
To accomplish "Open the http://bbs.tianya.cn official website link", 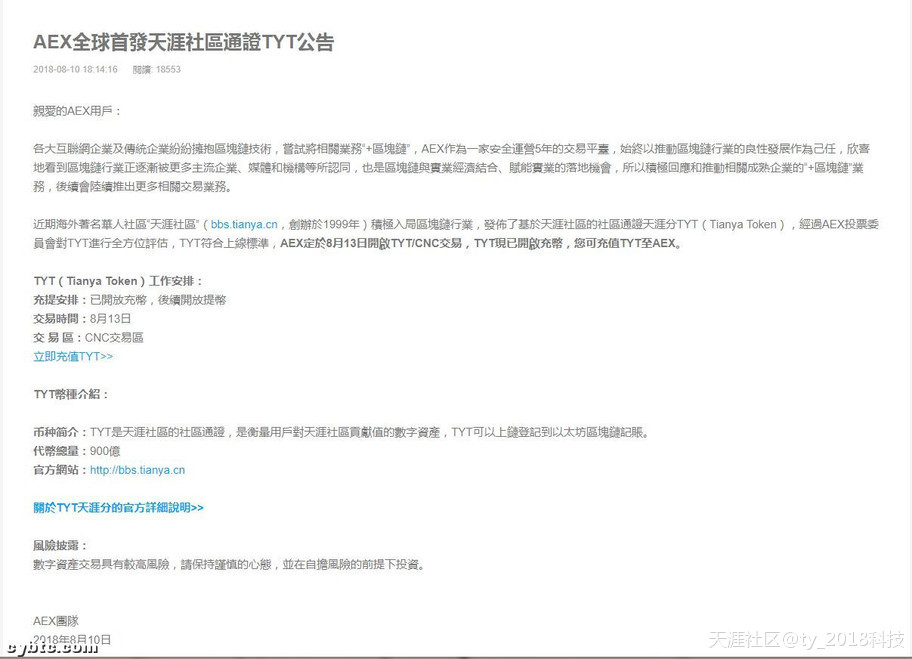I will pos(137,470).
